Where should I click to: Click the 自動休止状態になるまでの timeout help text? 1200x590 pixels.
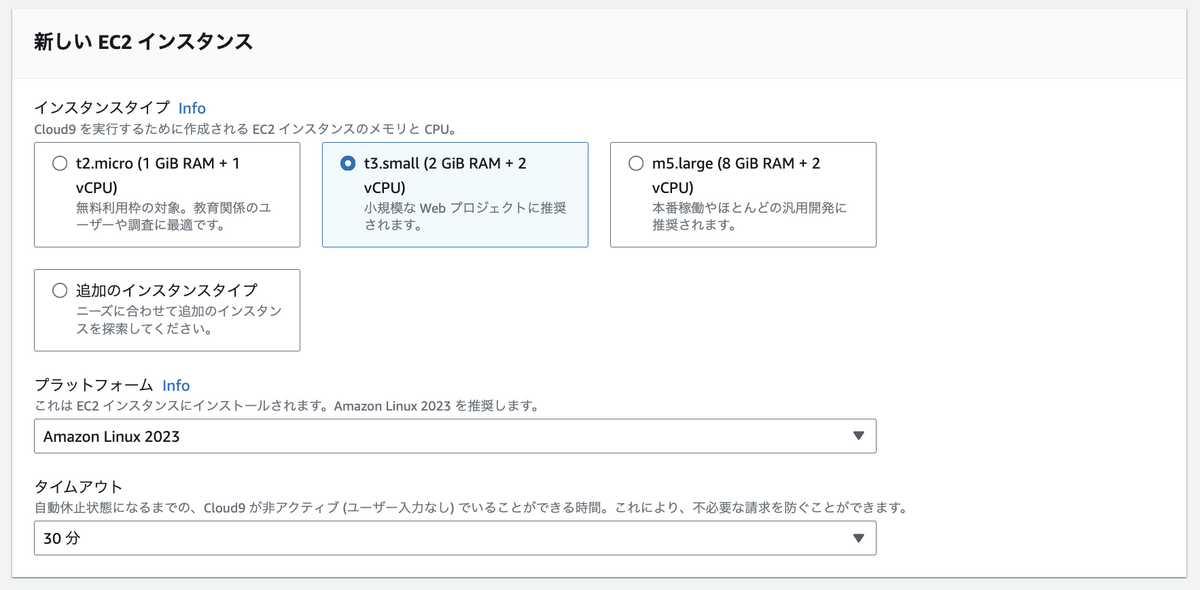471,508
